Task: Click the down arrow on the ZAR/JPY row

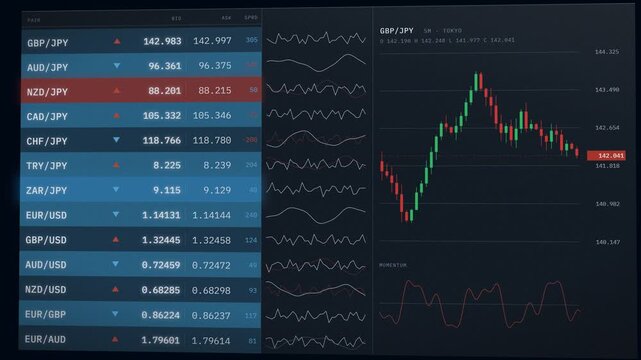Action: (x=116, y=190)
